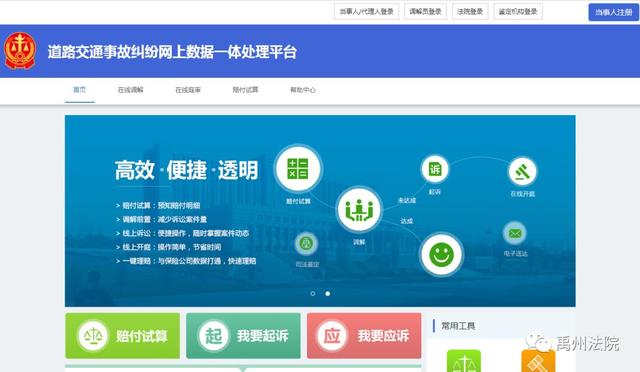640x372 pixels.
Task: Click the 电子送达 envelope icon in banner
Action: pos(515,234)
